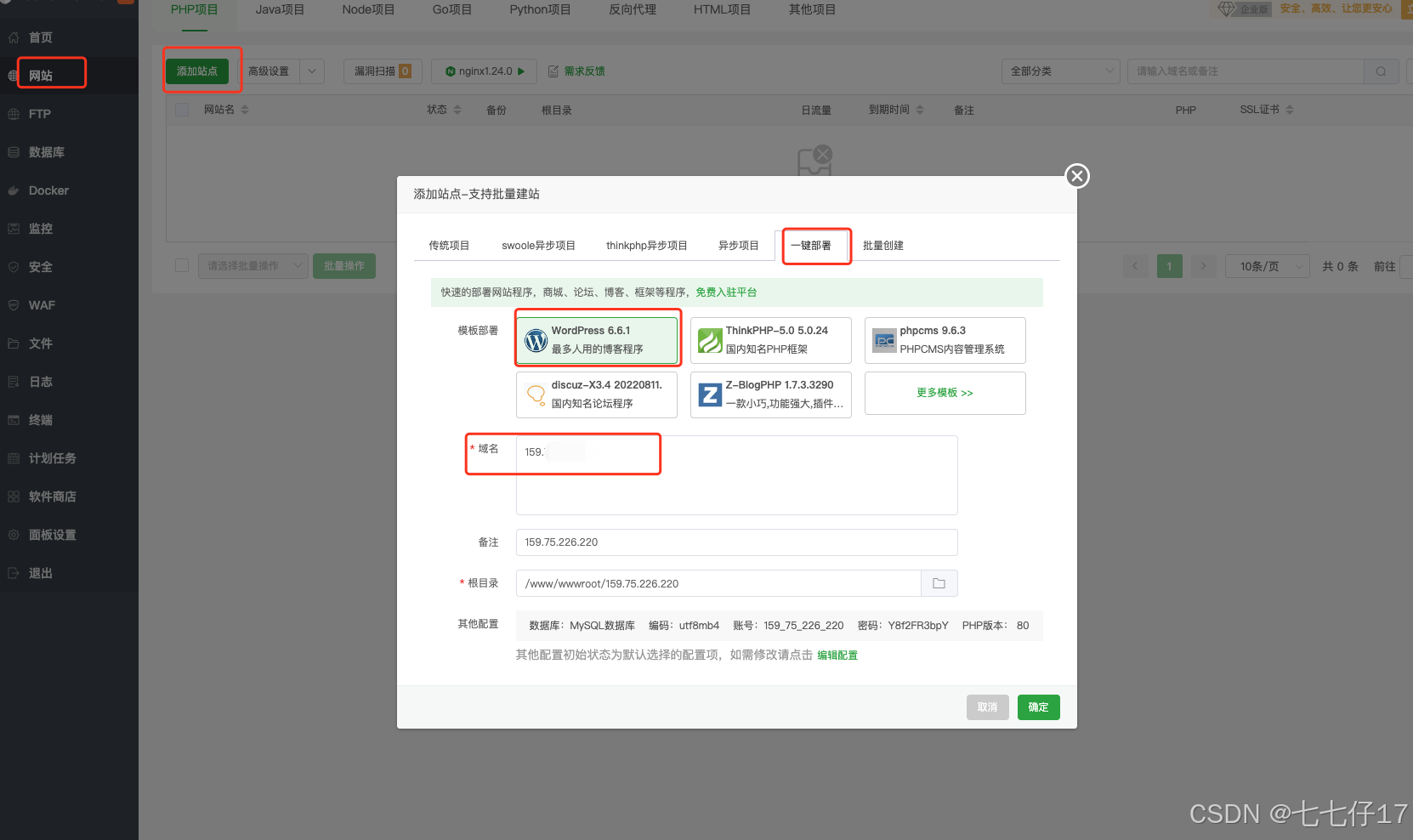Image resolution: width=1413 pixels, height=840 pixels.
Task: Open the 首页 home icon in sidebar
Action: pos(14,37)
